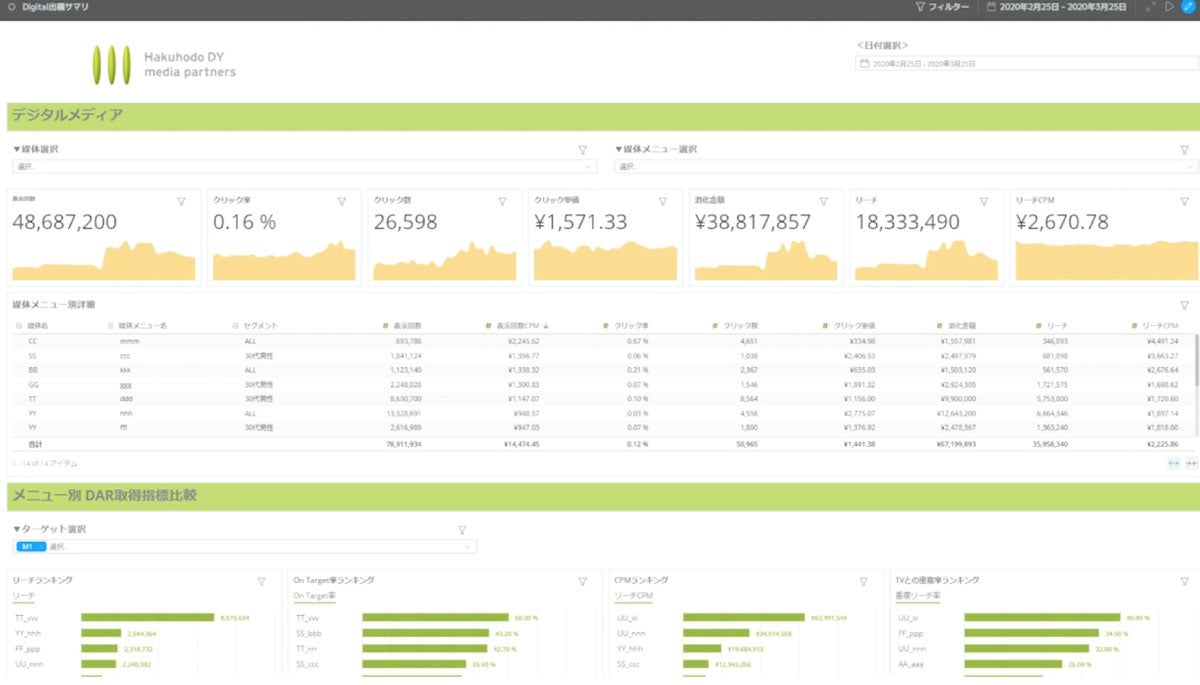Click the 消化金額 column header

click(960, 326)
